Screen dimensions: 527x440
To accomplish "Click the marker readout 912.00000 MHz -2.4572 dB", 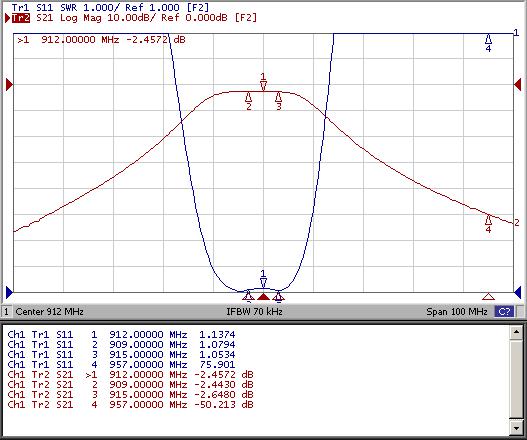I will pyautogui.click(x=101, y=40).
